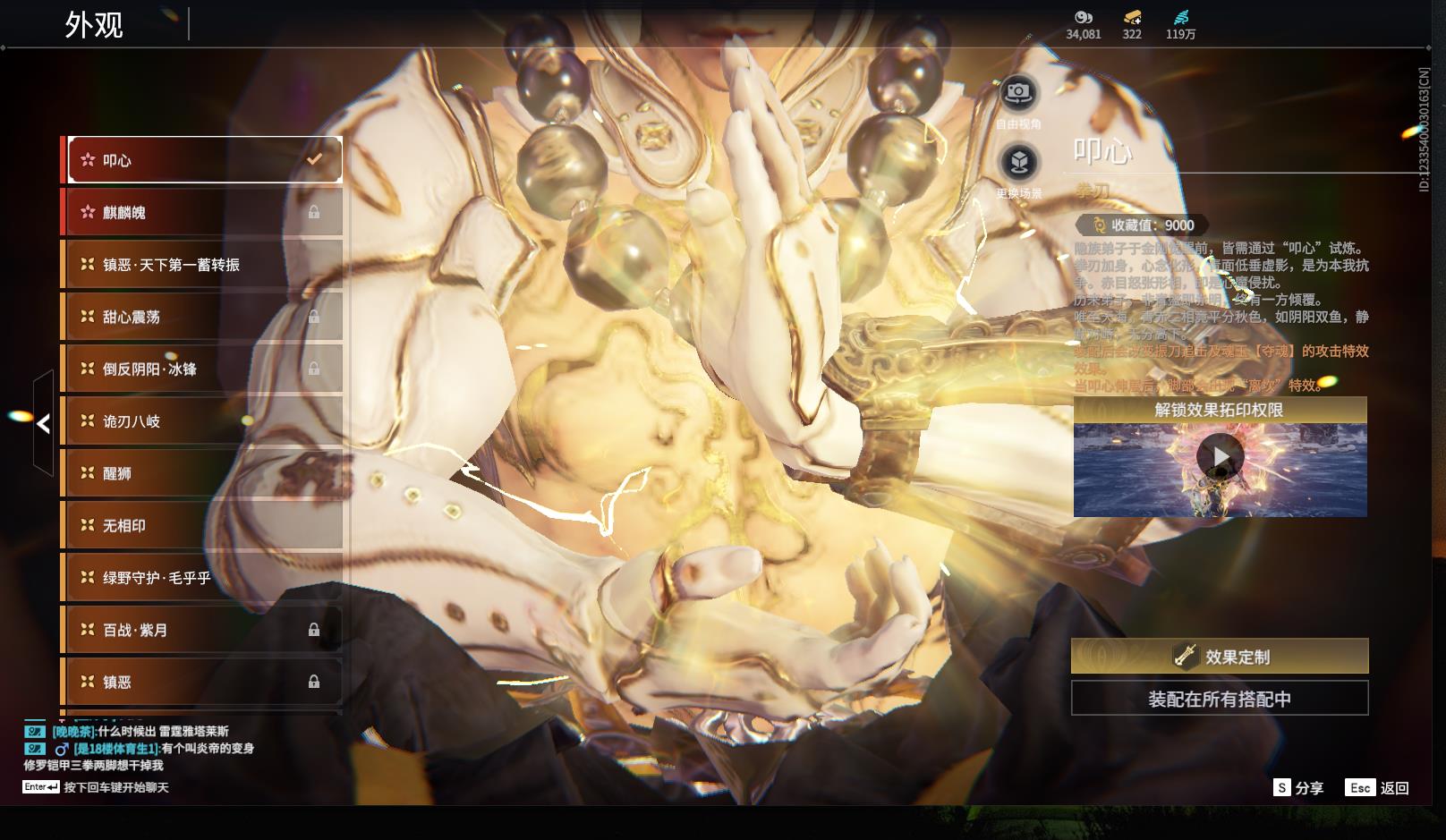Click chat message 修罗铠甲三拳两脚想干掉我

[93, 765]
